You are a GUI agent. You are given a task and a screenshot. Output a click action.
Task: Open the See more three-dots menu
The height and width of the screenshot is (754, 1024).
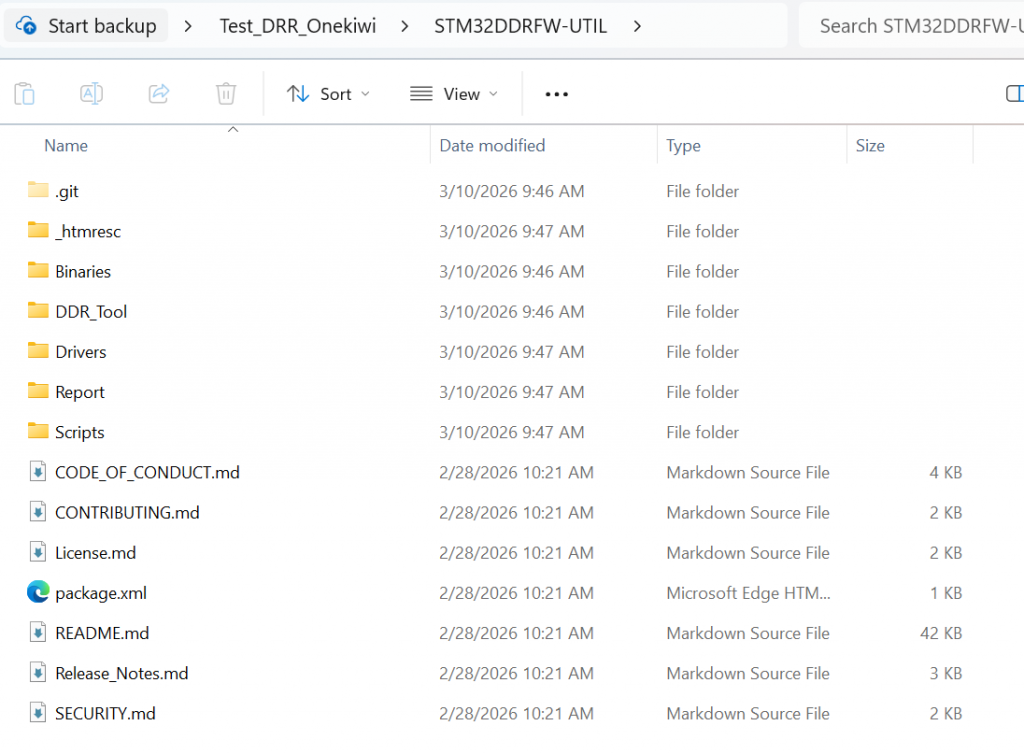pos(556,94)
